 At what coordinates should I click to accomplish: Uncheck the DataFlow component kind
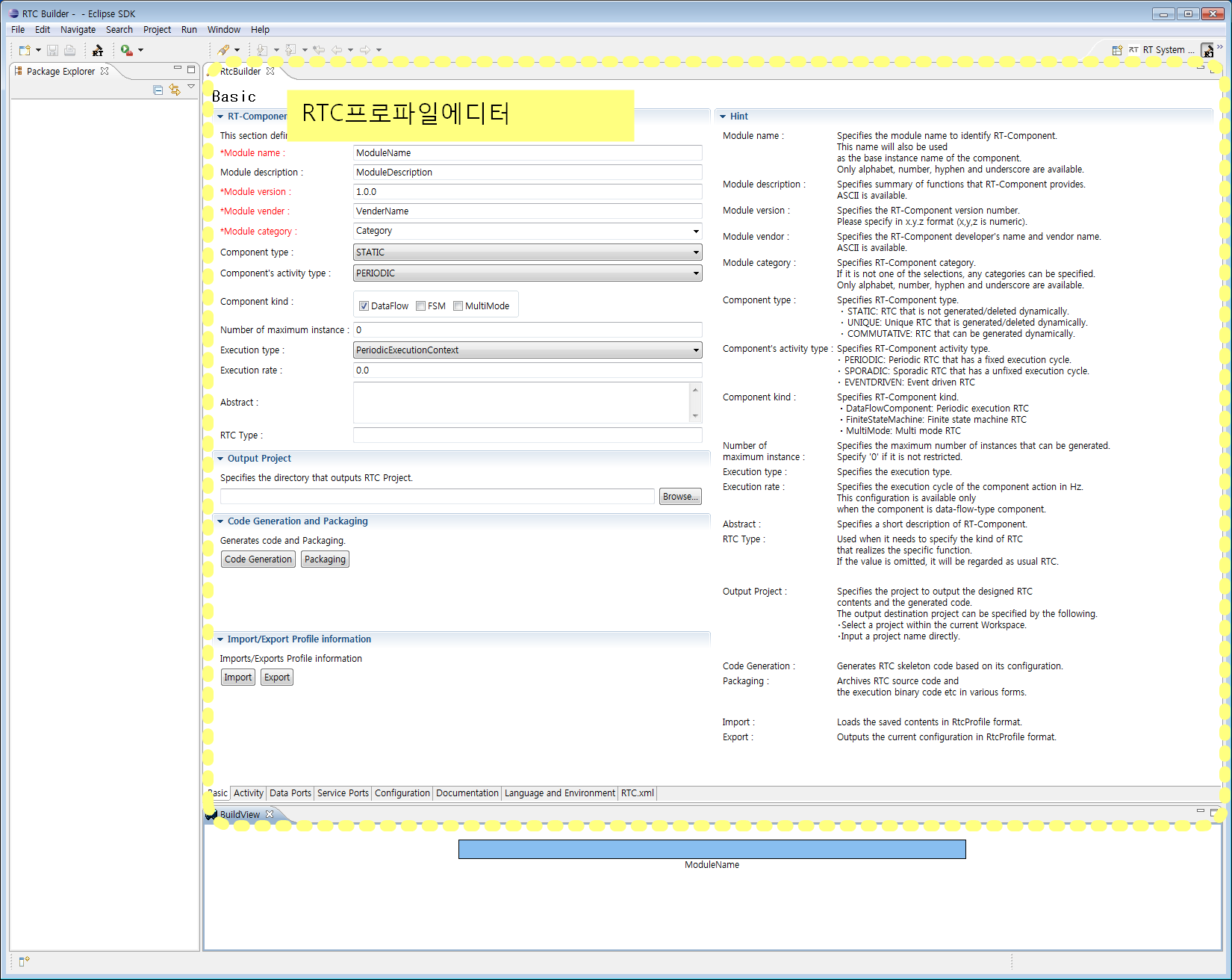point(364,306)
